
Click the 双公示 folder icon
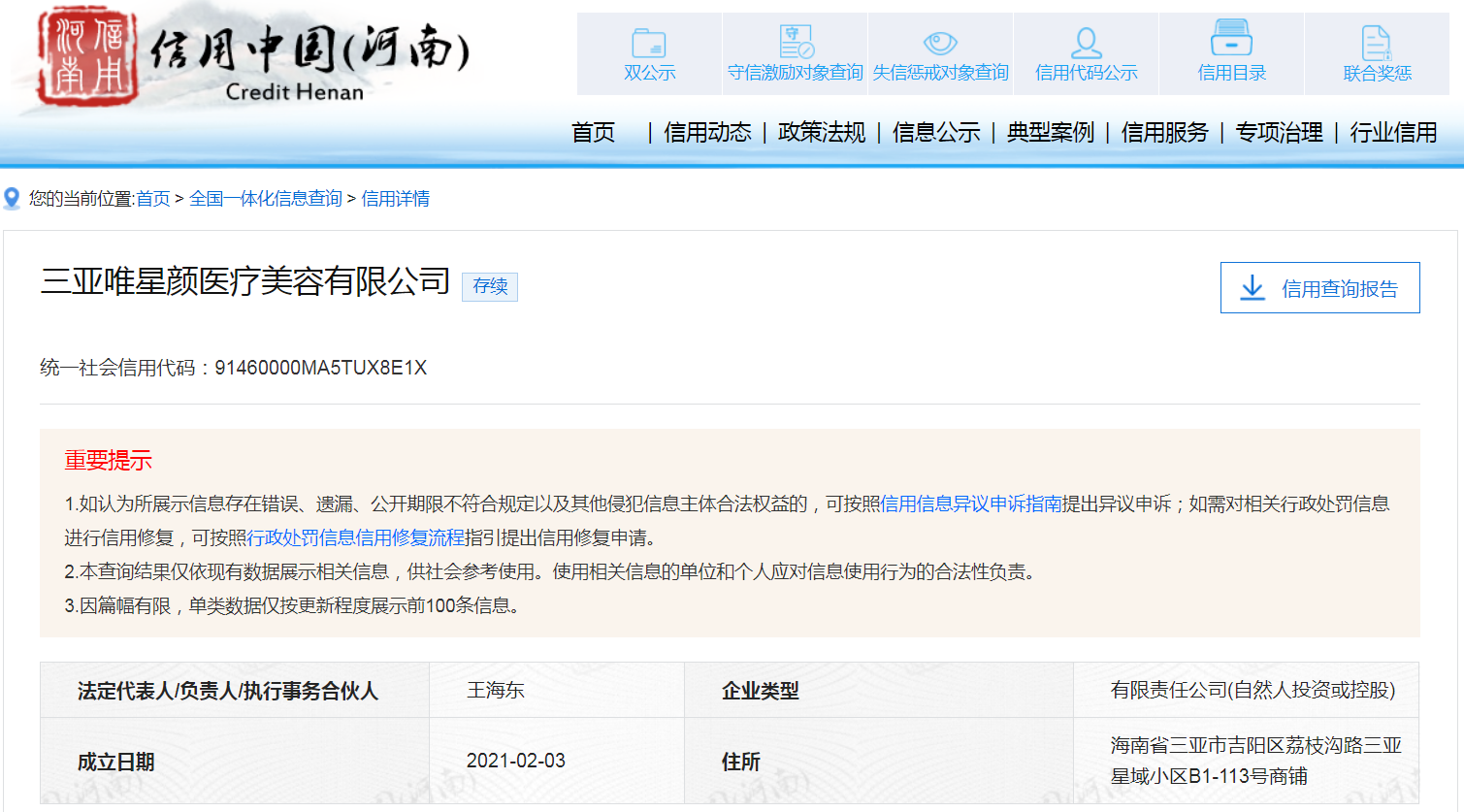649,44
